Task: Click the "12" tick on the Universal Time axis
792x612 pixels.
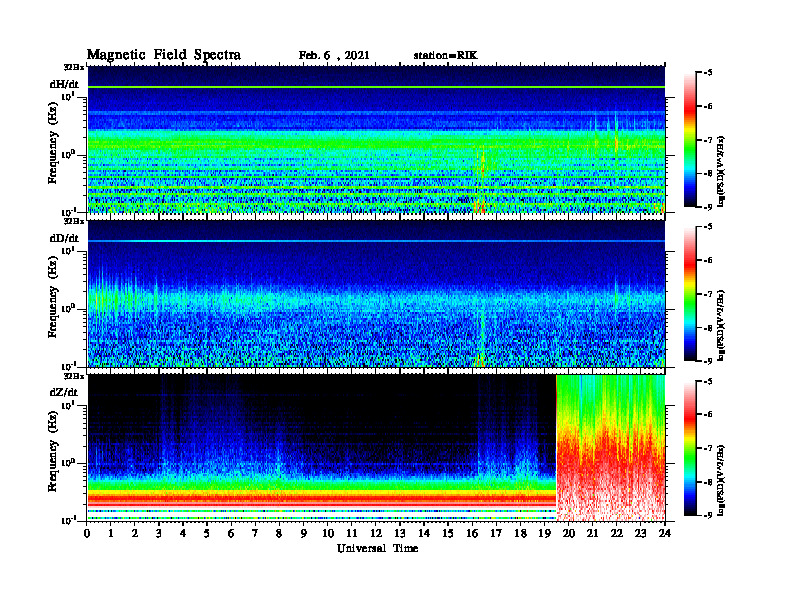Action: point(376,533)
